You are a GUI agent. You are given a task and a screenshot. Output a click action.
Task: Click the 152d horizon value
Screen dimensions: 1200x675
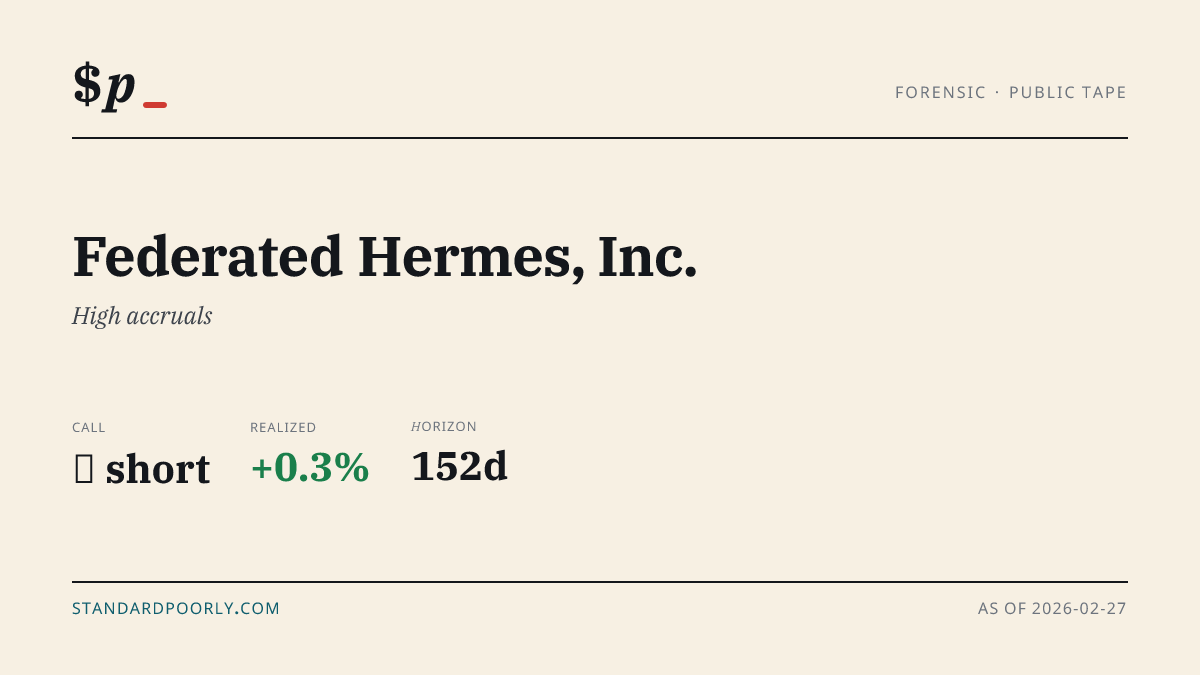460,467
